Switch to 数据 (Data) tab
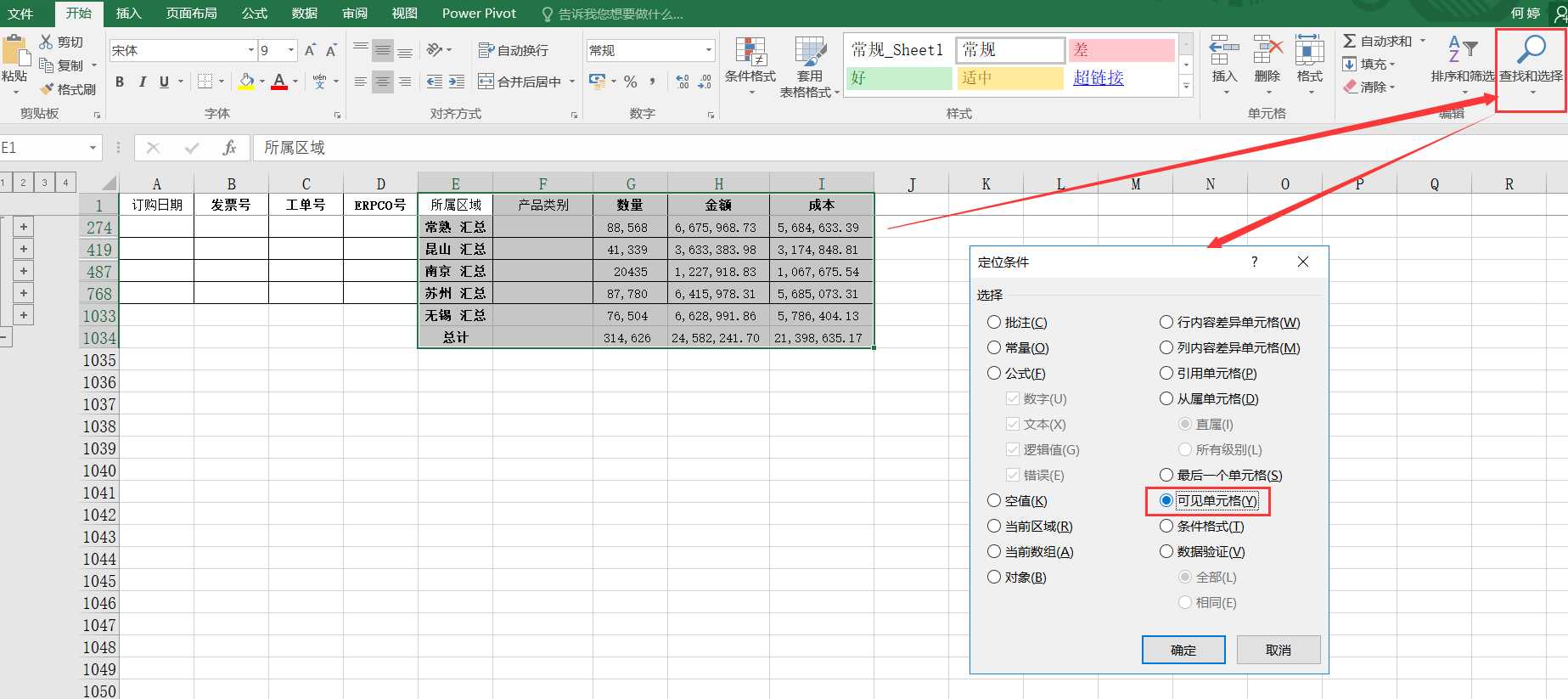This screenshot has height=699, width=1568. tap(304, 14)
